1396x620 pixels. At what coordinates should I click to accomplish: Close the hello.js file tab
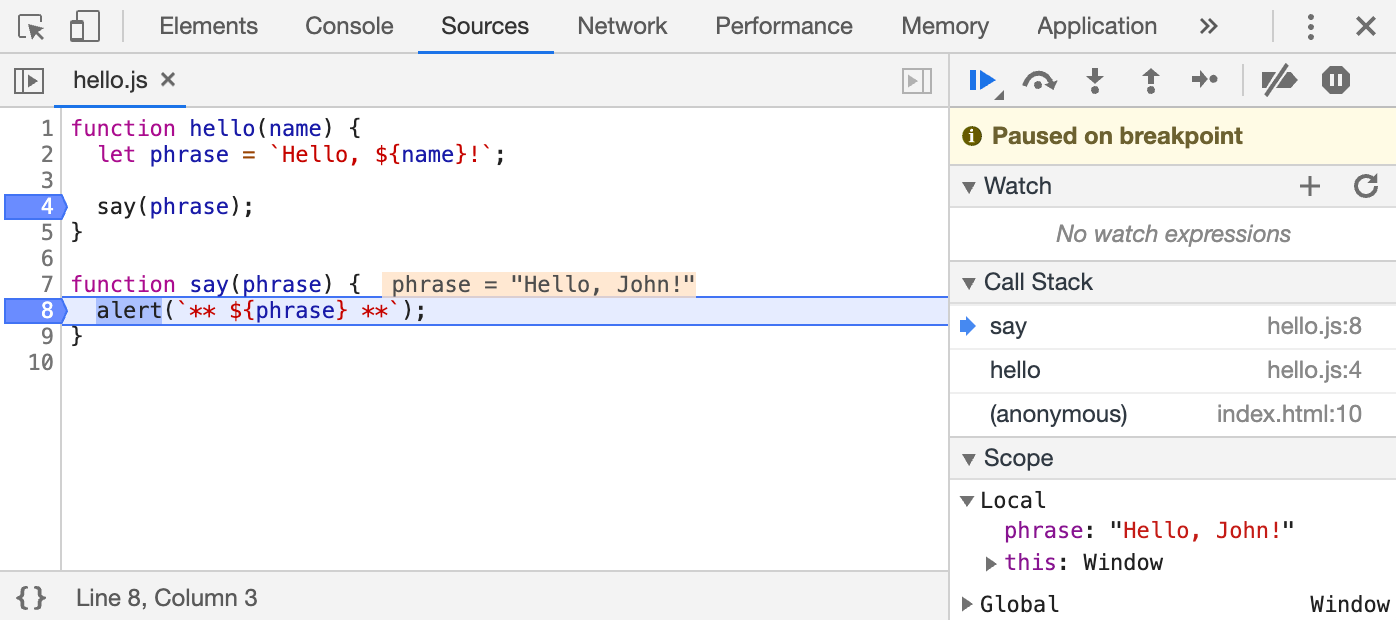pyautogui.click(x=168, y=80)
